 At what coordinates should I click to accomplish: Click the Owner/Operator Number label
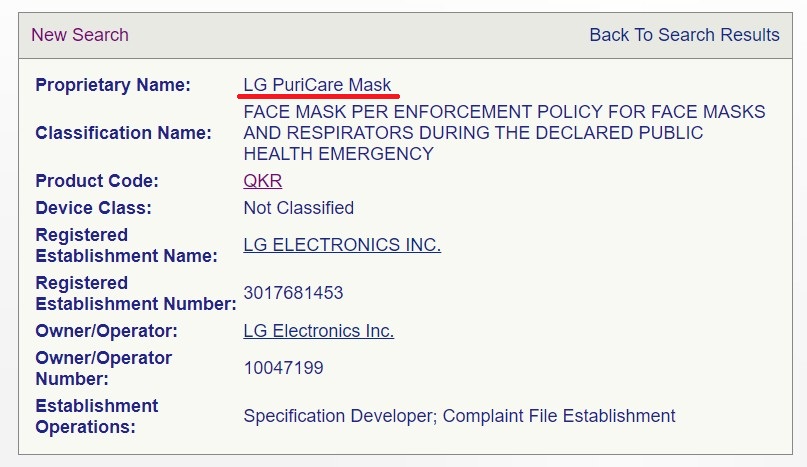point(103,368)
